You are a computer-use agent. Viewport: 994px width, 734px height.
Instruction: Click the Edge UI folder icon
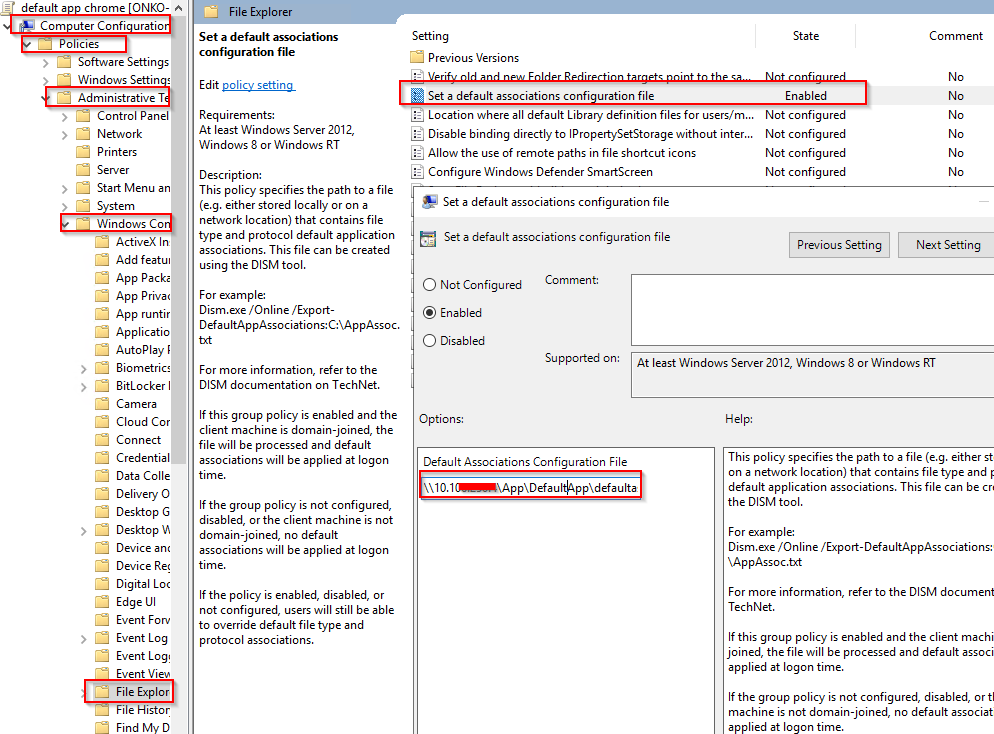[x=102, y=602]
